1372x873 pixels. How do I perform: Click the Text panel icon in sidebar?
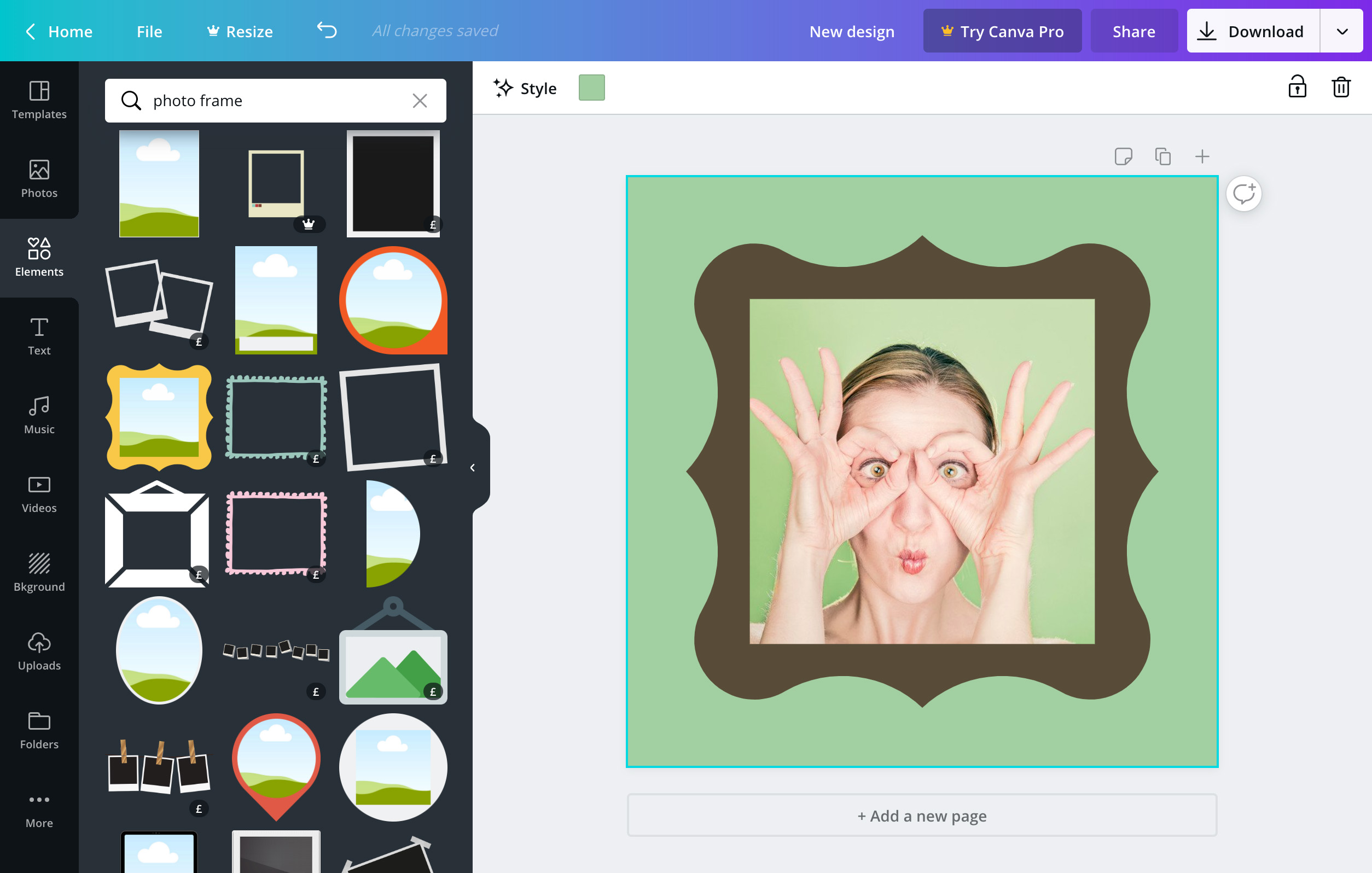39,336
